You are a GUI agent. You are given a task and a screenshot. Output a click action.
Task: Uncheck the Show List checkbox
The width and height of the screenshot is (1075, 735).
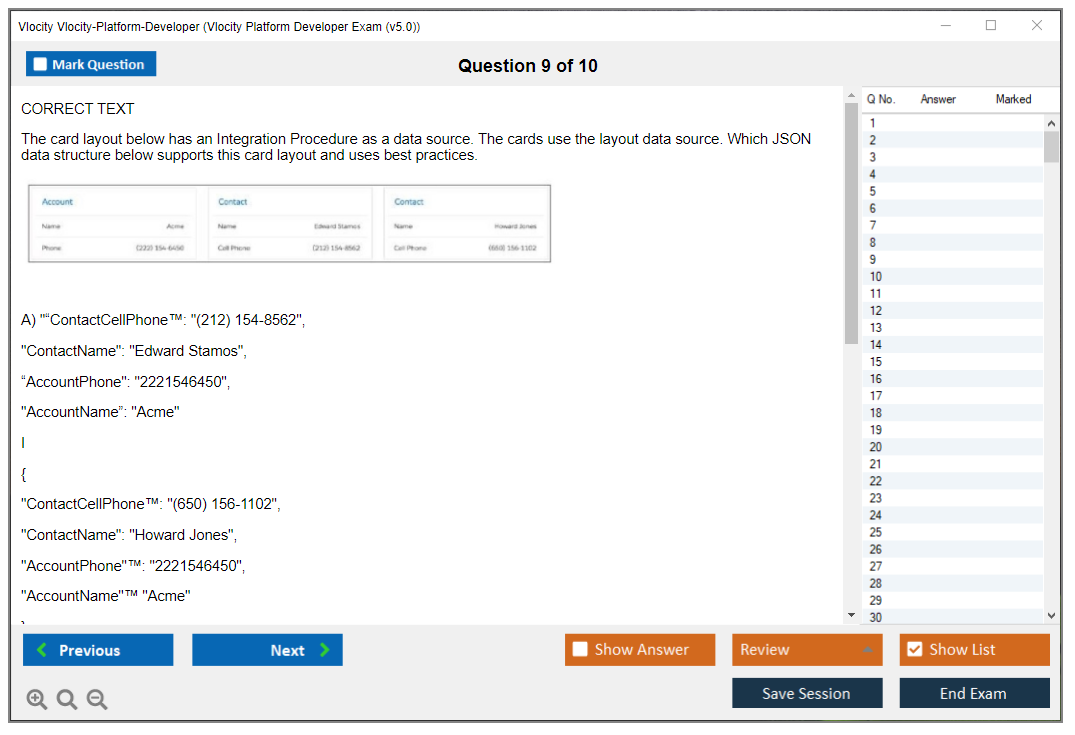[914, 650]
